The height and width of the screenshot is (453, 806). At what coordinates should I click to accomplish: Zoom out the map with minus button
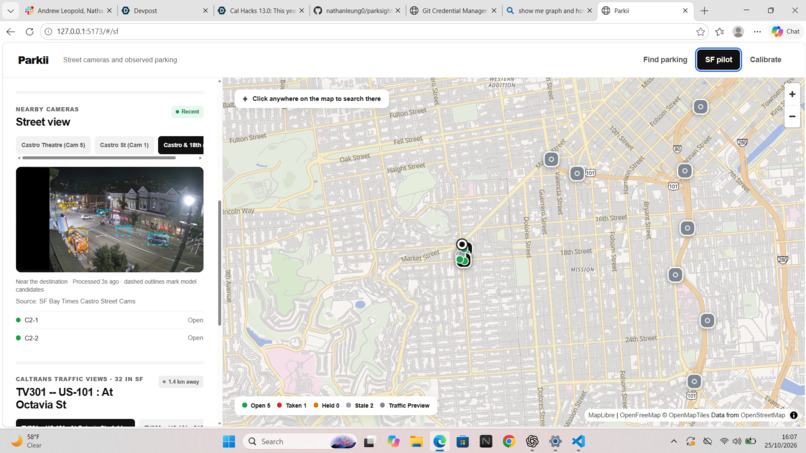click(x=792, y=116)
